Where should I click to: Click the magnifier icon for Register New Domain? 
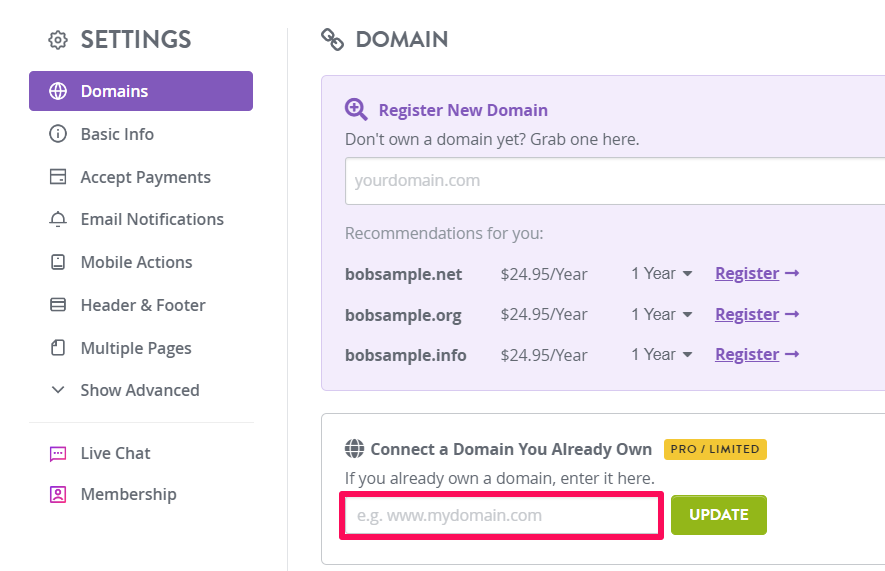(x=356, y=109)
